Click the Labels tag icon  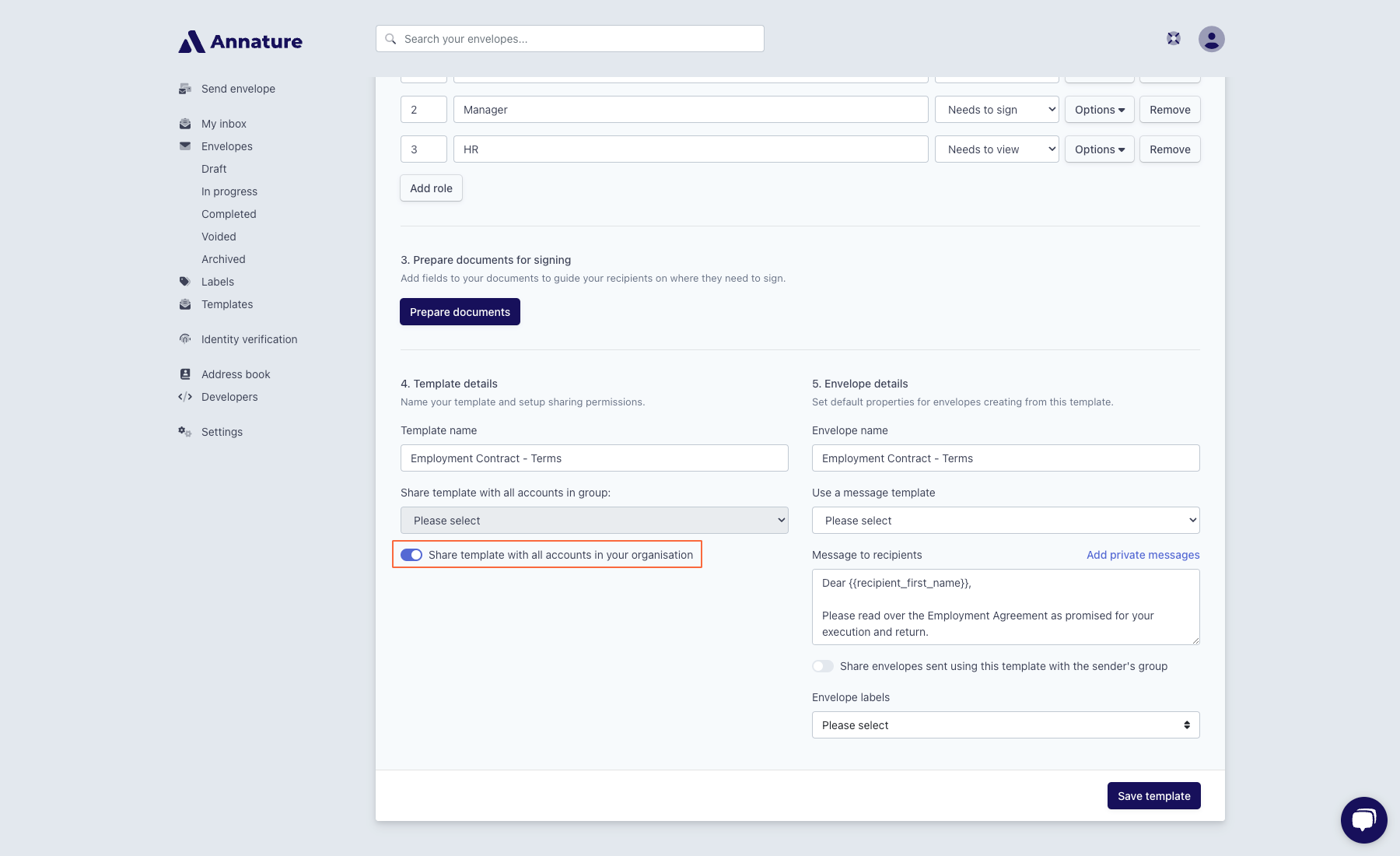click(185, 282)
